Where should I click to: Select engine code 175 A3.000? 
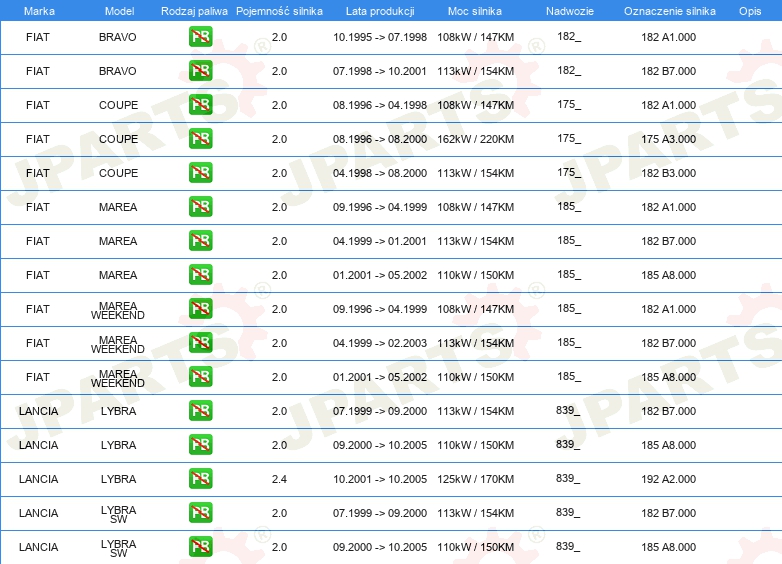coord(668,139)
